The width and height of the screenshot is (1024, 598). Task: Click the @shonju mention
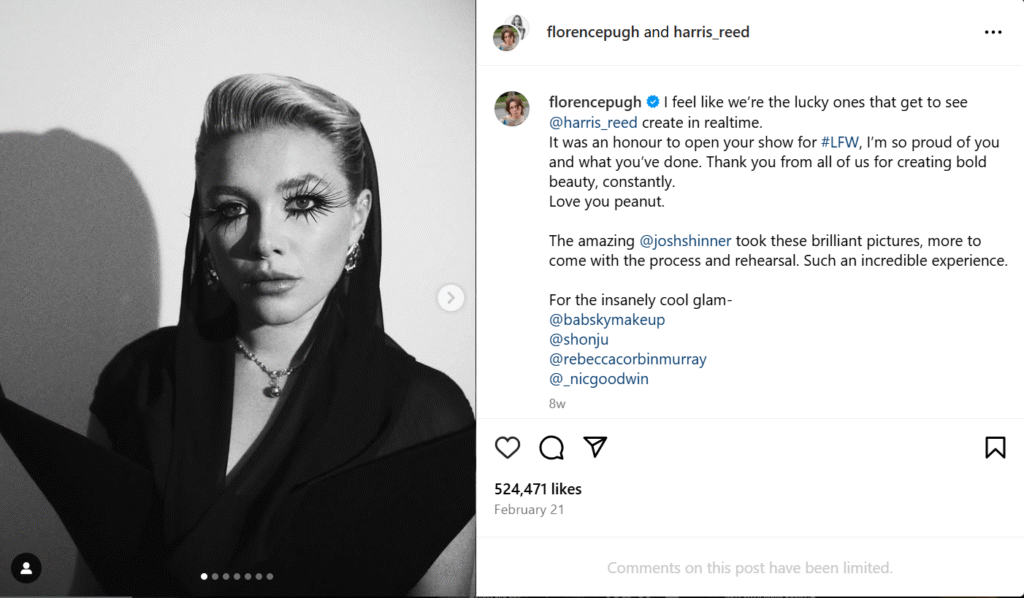pyautogui.click(x=579, y=339)
